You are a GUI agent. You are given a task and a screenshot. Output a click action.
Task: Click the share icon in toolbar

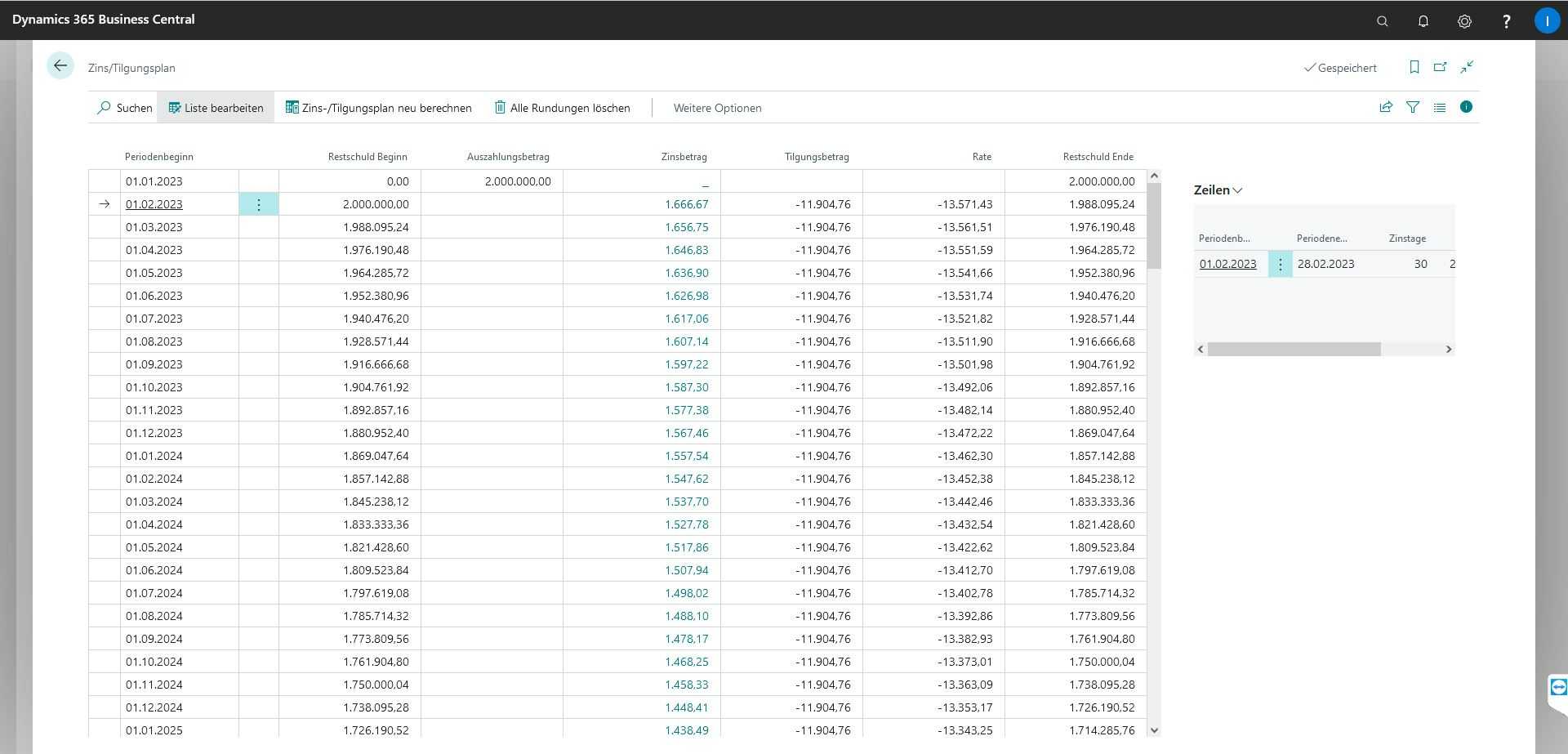click(x=1386, y=107)
